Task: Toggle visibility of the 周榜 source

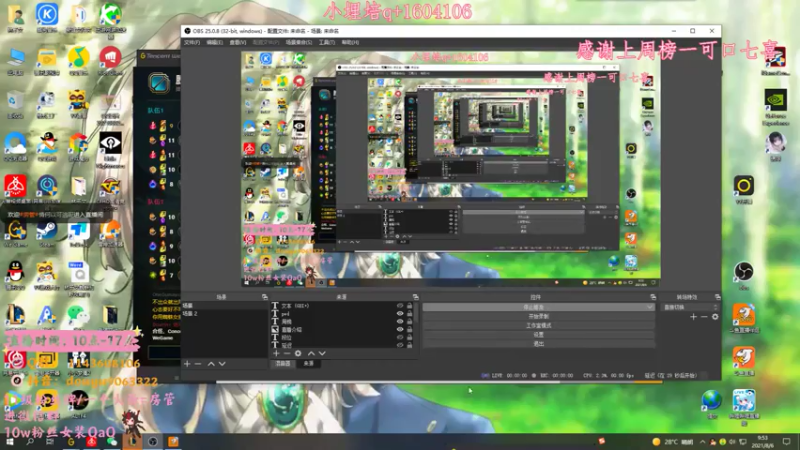Action: click(400, 321)
